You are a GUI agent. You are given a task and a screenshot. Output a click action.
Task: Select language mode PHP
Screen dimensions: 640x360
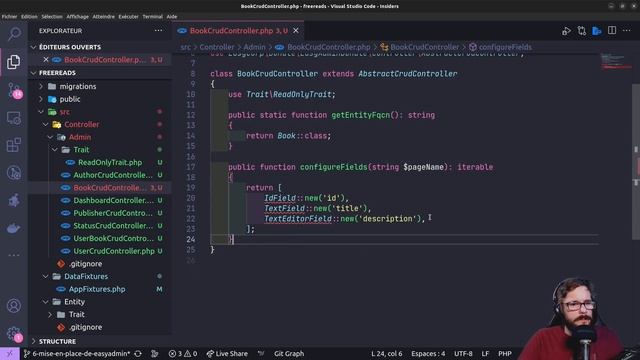pyautogui.click(x=505, y=353)
